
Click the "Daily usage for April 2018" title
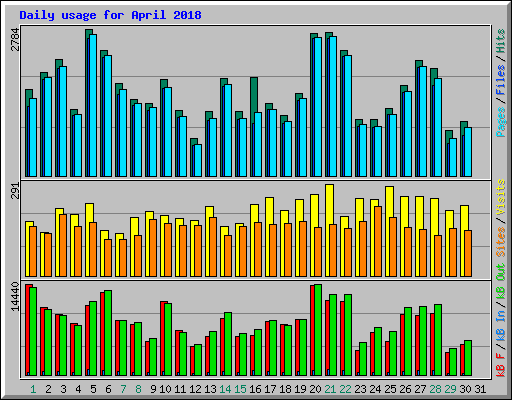click(110, 15)
